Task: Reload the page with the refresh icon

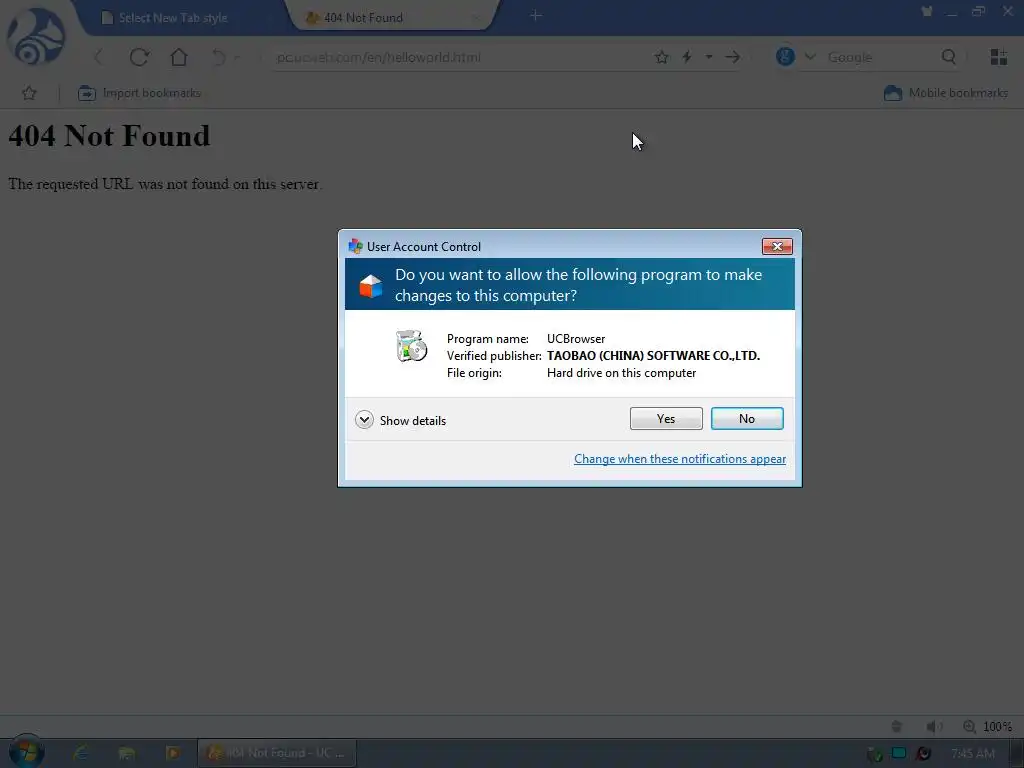Action: coord(139,57)
